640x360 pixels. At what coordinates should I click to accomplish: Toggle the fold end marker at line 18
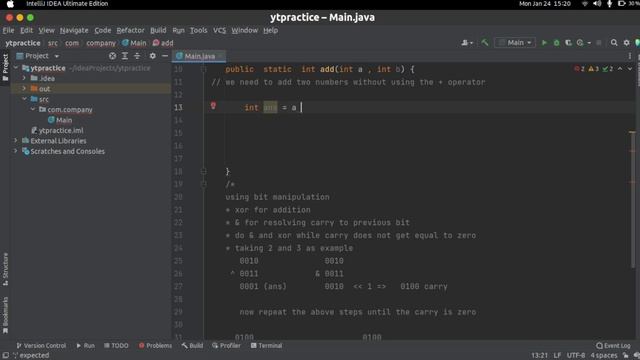pyautogui.click(x=204, y=171)
